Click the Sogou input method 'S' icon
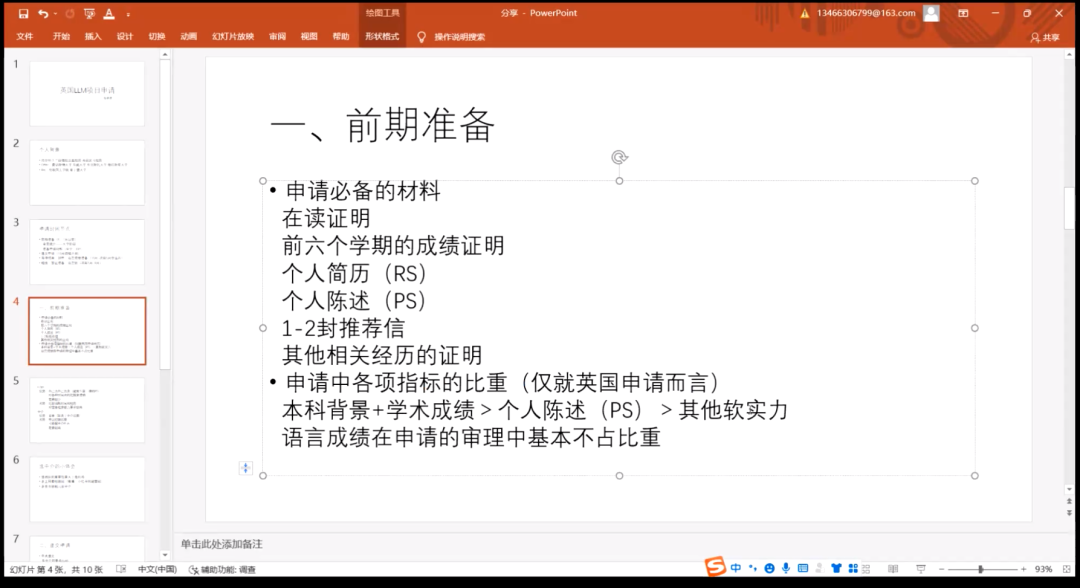 [715, 568]
